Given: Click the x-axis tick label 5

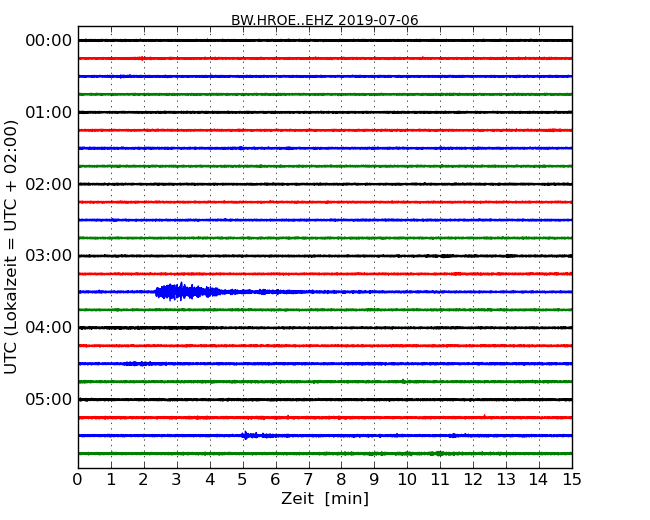Looking at the screenshot, I should pos(243,480).
